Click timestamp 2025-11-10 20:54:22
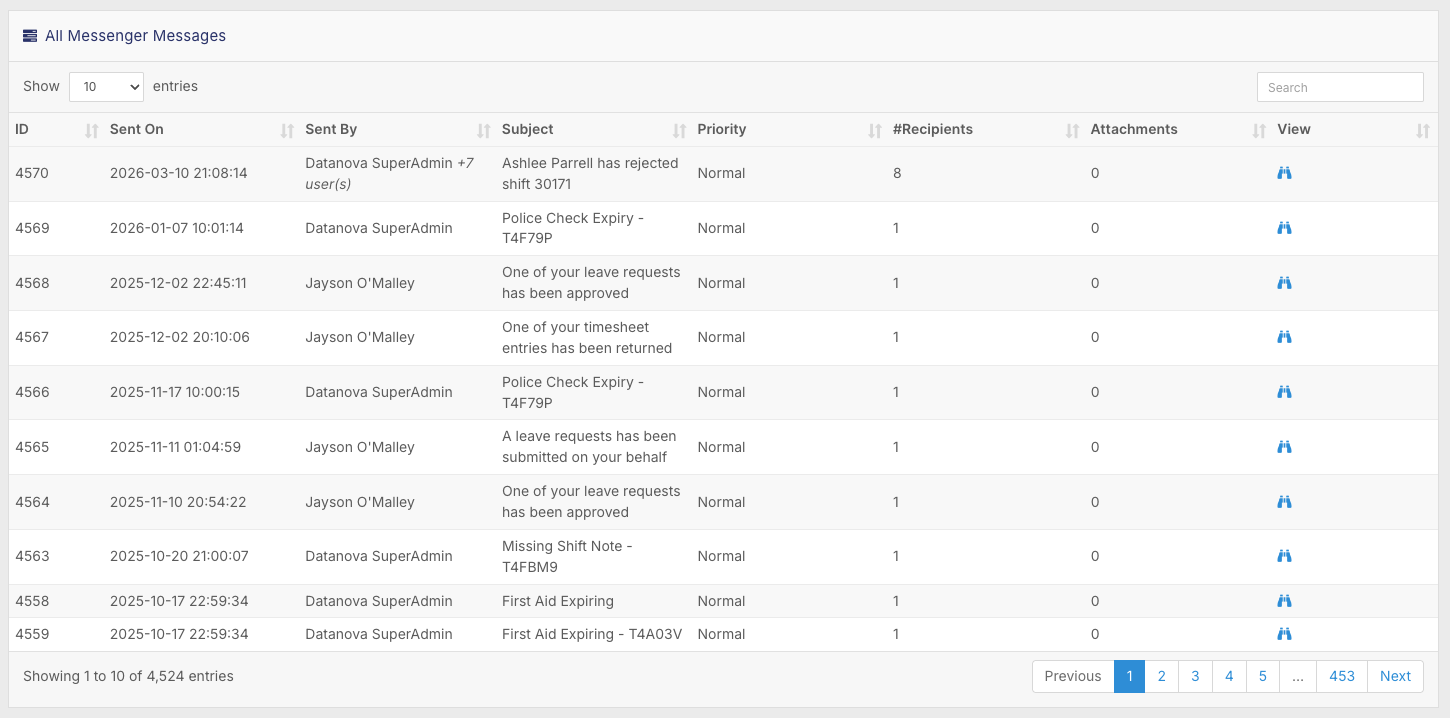Viewport: 1450px width, 718px height. click(178, 502)
